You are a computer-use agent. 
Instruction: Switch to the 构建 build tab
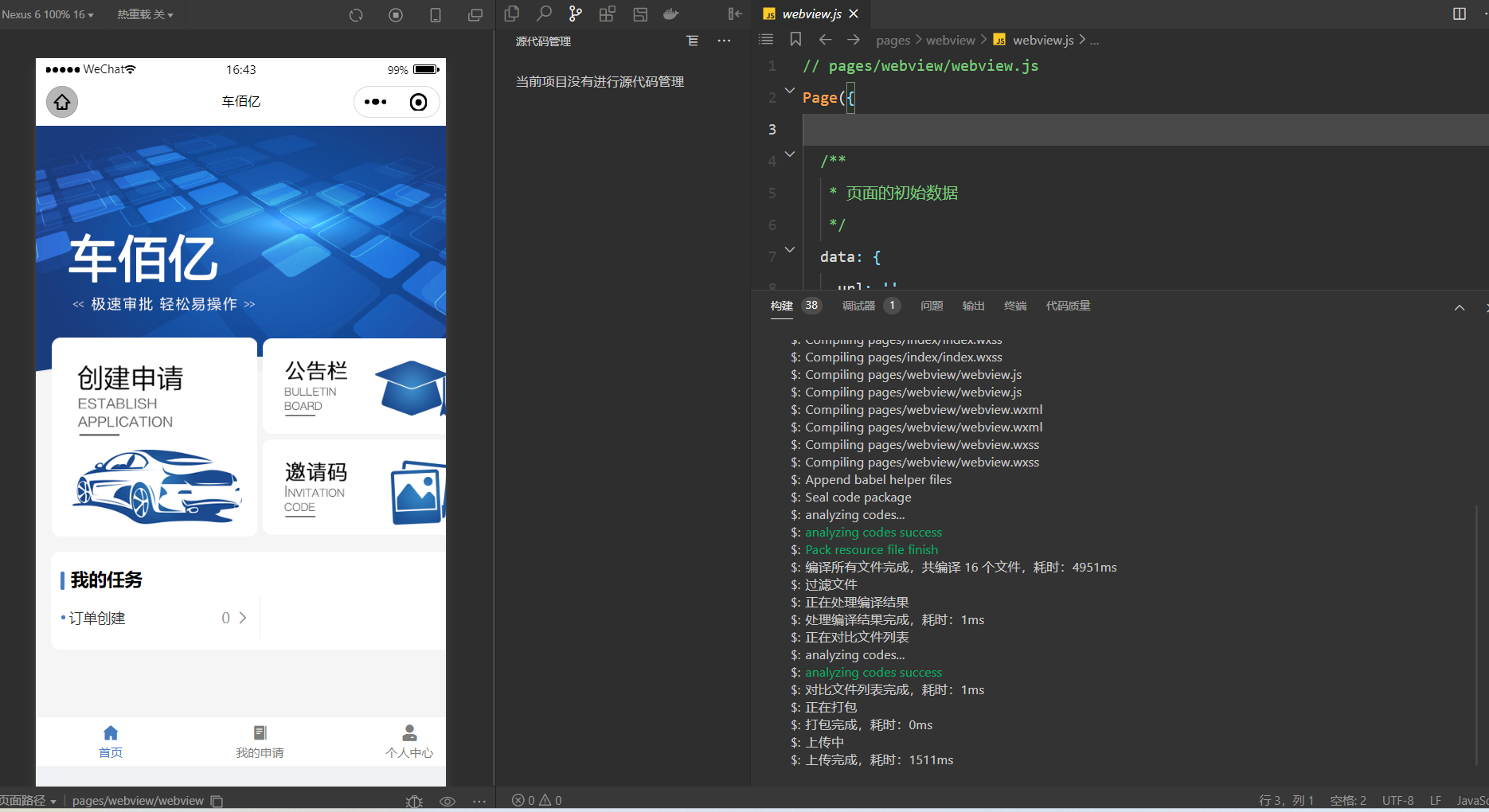coord(782,306)
